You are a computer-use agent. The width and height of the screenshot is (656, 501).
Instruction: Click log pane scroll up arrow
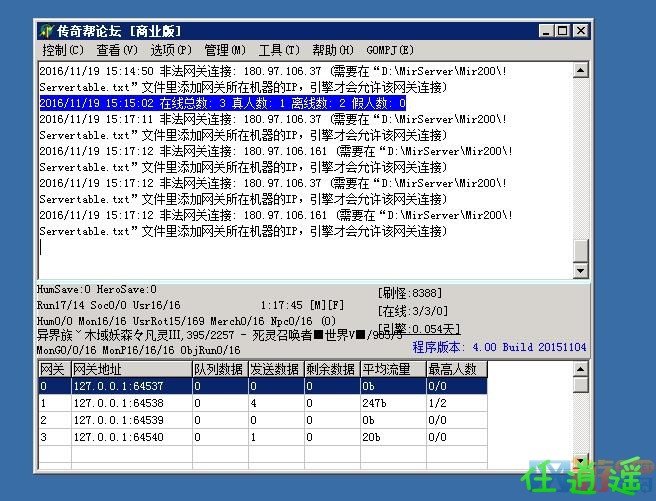[x=580, y=70]
